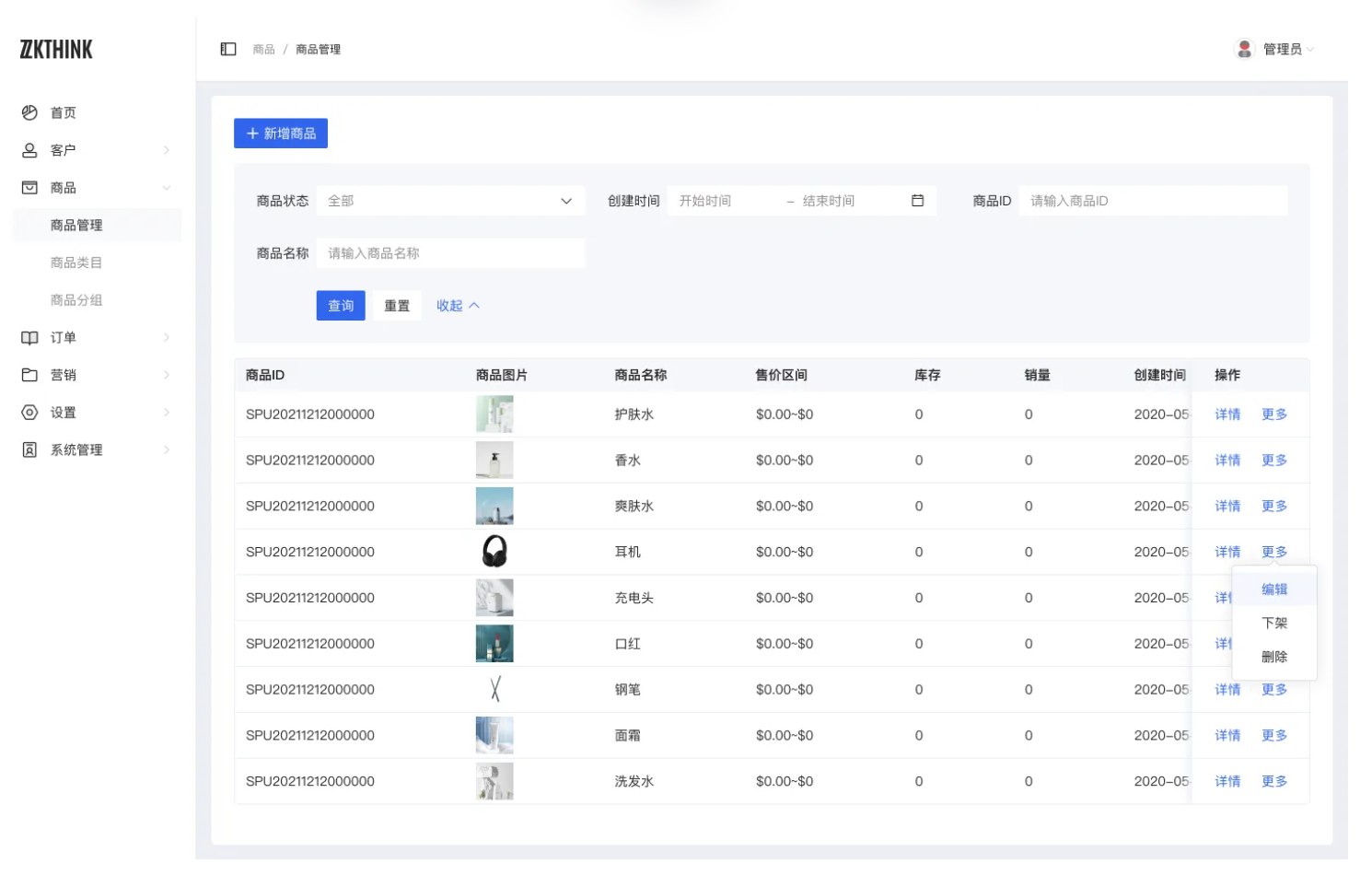Open 更多 for 耳机 row
The width and height of the screenshot is (1372, 875).
click(x=1274, y=552)
